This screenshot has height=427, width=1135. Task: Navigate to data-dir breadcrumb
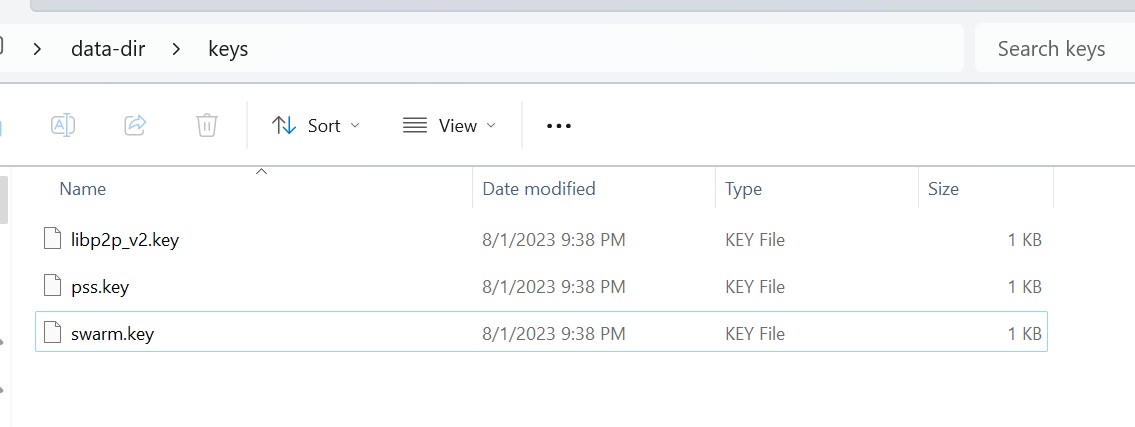tap(108, 48)
